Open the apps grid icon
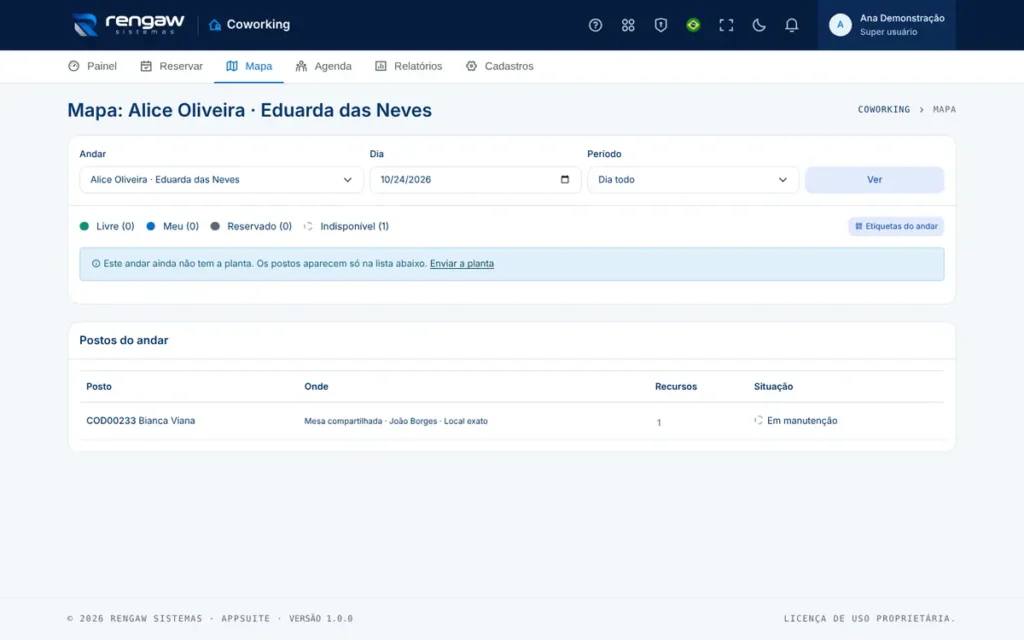Screen dimensions: 1024x640 [x=628, y=25]
